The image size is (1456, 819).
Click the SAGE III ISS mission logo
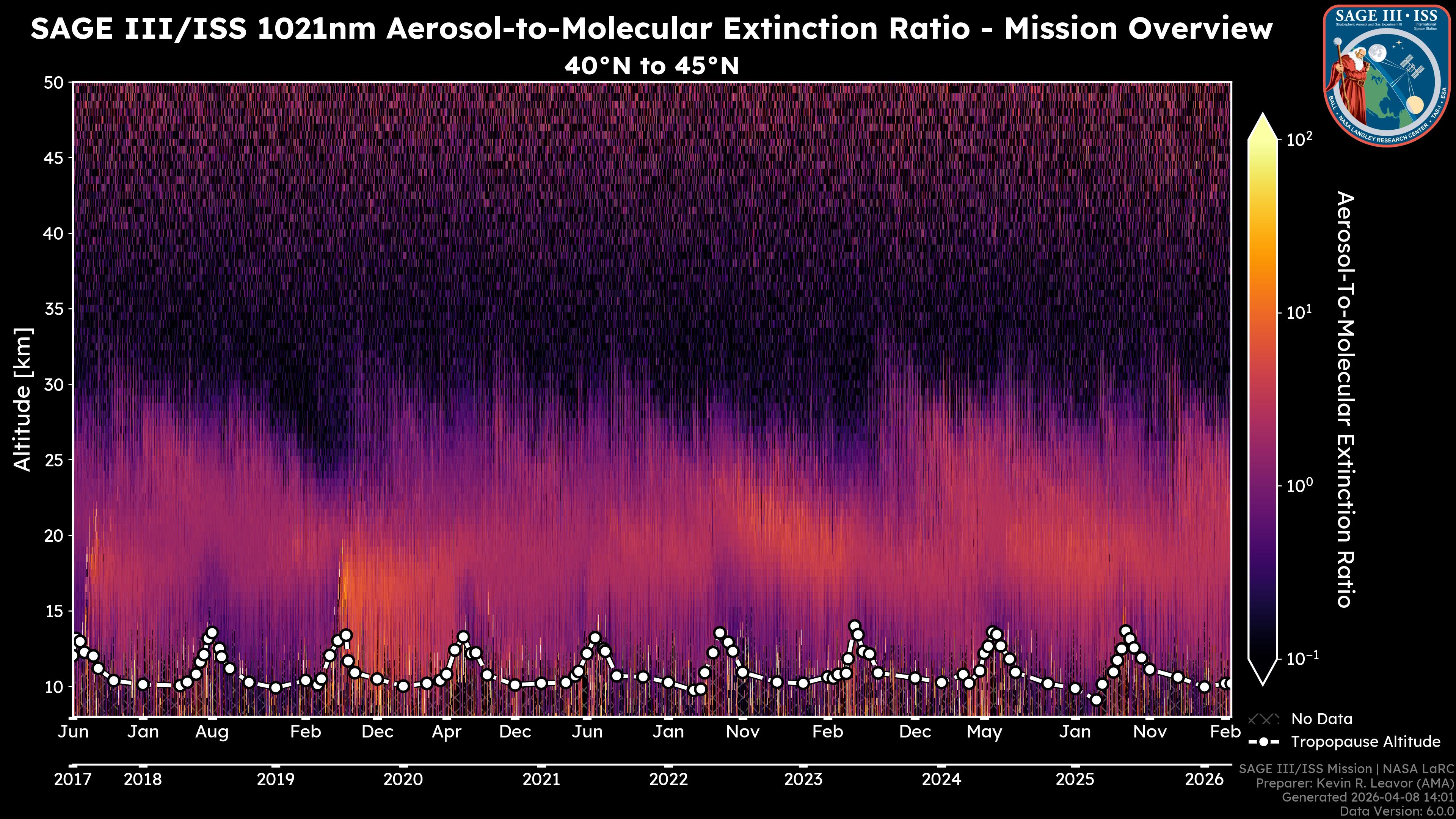(1386, 76)
